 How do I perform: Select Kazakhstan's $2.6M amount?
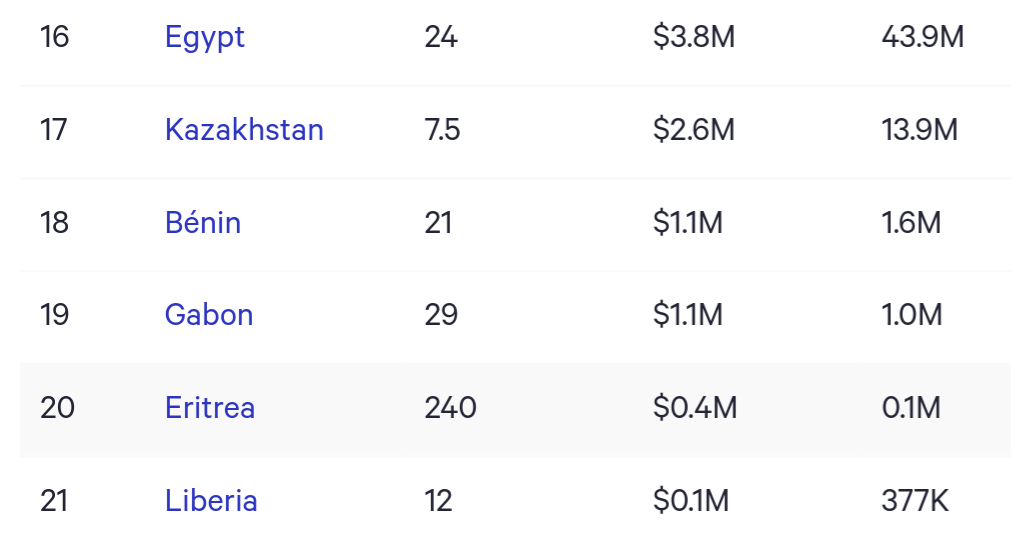[694, 130]
